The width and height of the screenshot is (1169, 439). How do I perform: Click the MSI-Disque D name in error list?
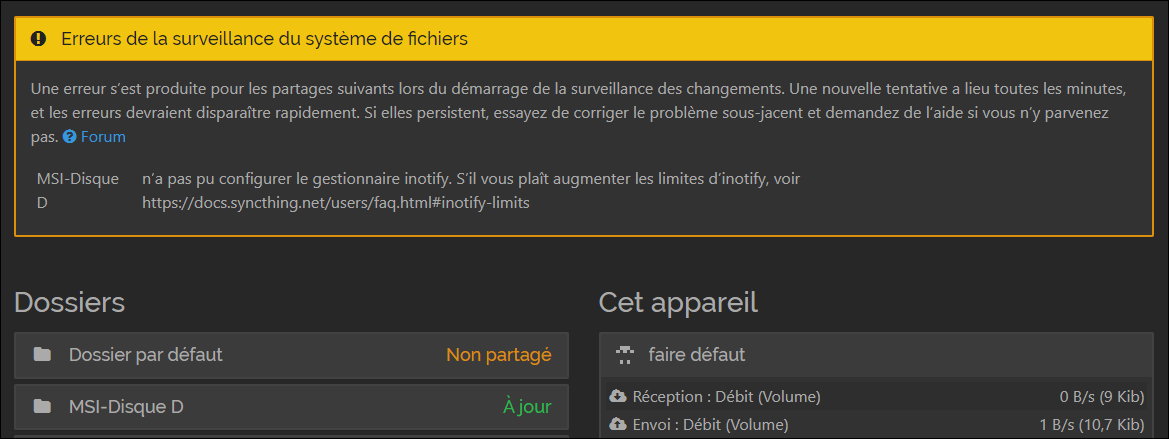(78, 191)
